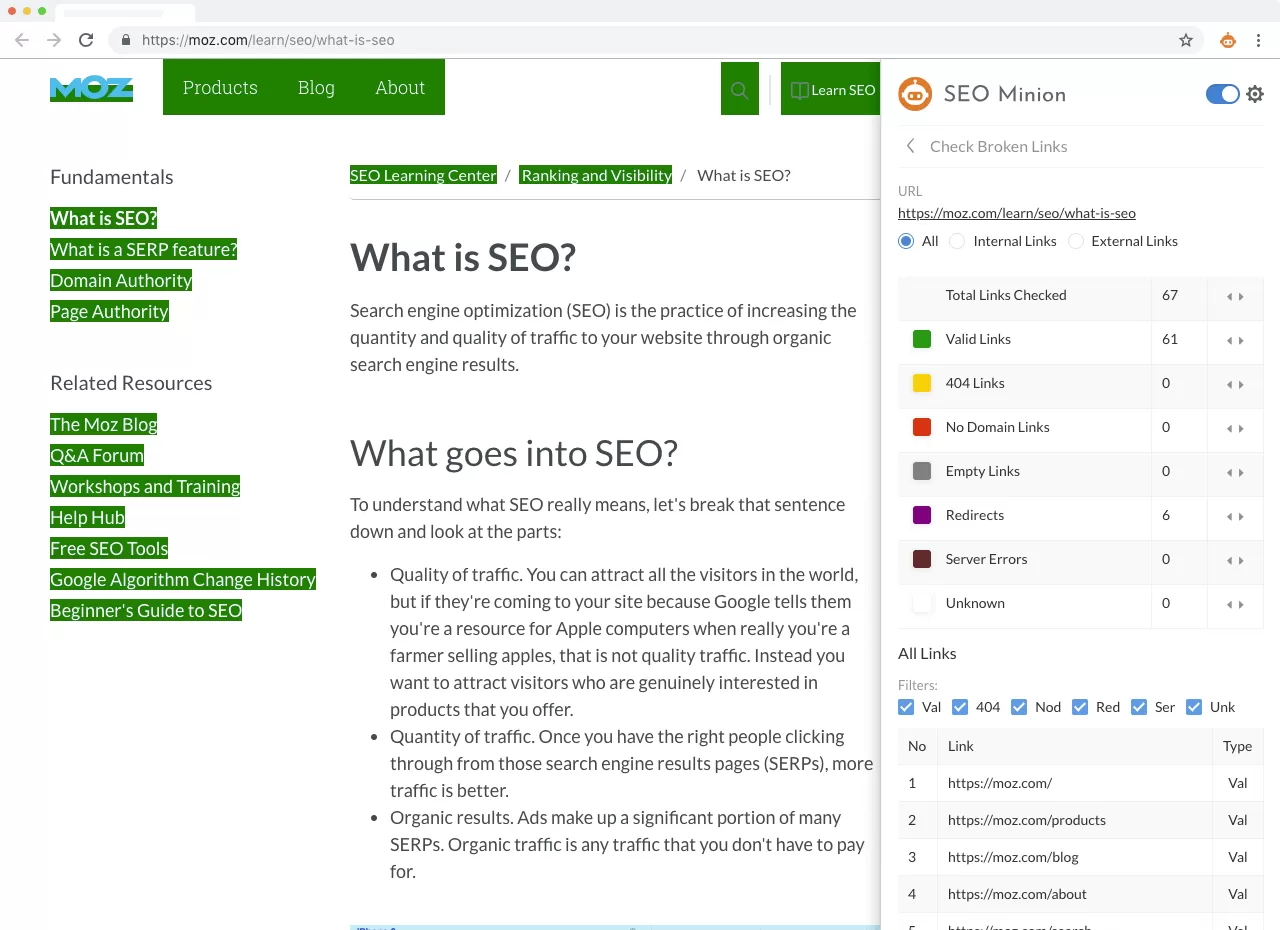Uncheck the Val filter checkbox
Screen dimensions: 1280x930
tap(906, 707)
